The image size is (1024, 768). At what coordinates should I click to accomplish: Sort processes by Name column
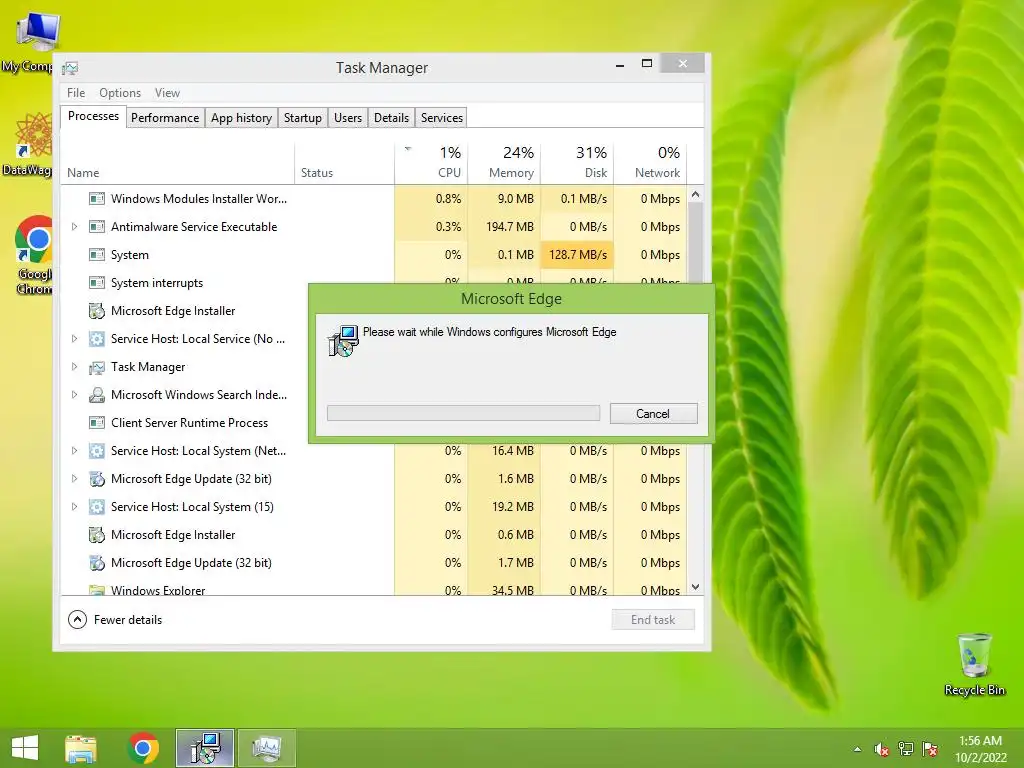(178, 161)
